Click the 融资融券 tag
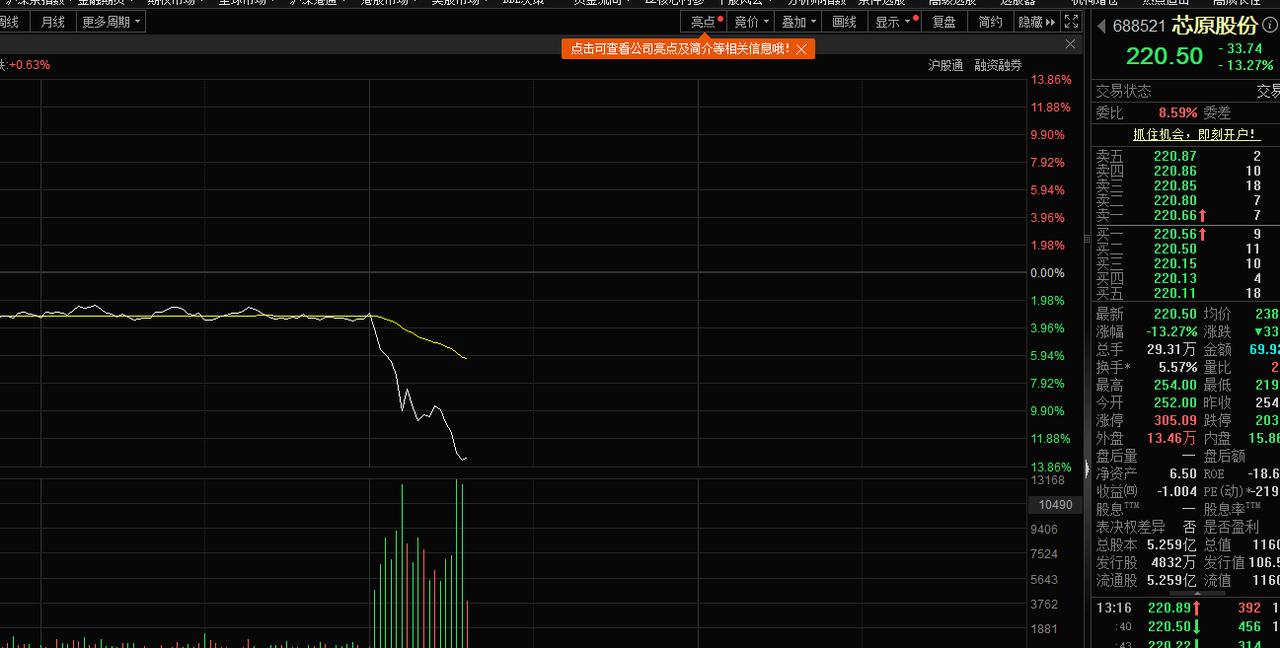The image size is (1280, 648). coord(998,65)
